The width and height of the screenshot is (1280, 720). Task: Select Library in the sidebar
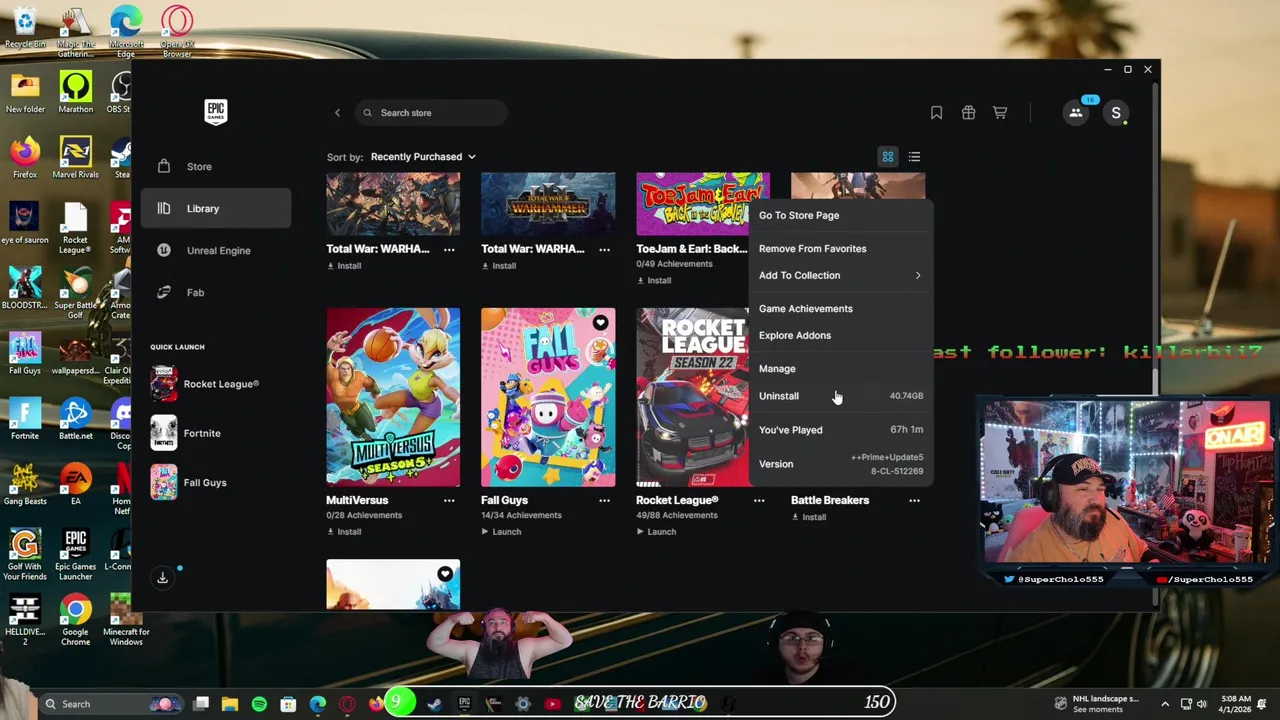216,208
